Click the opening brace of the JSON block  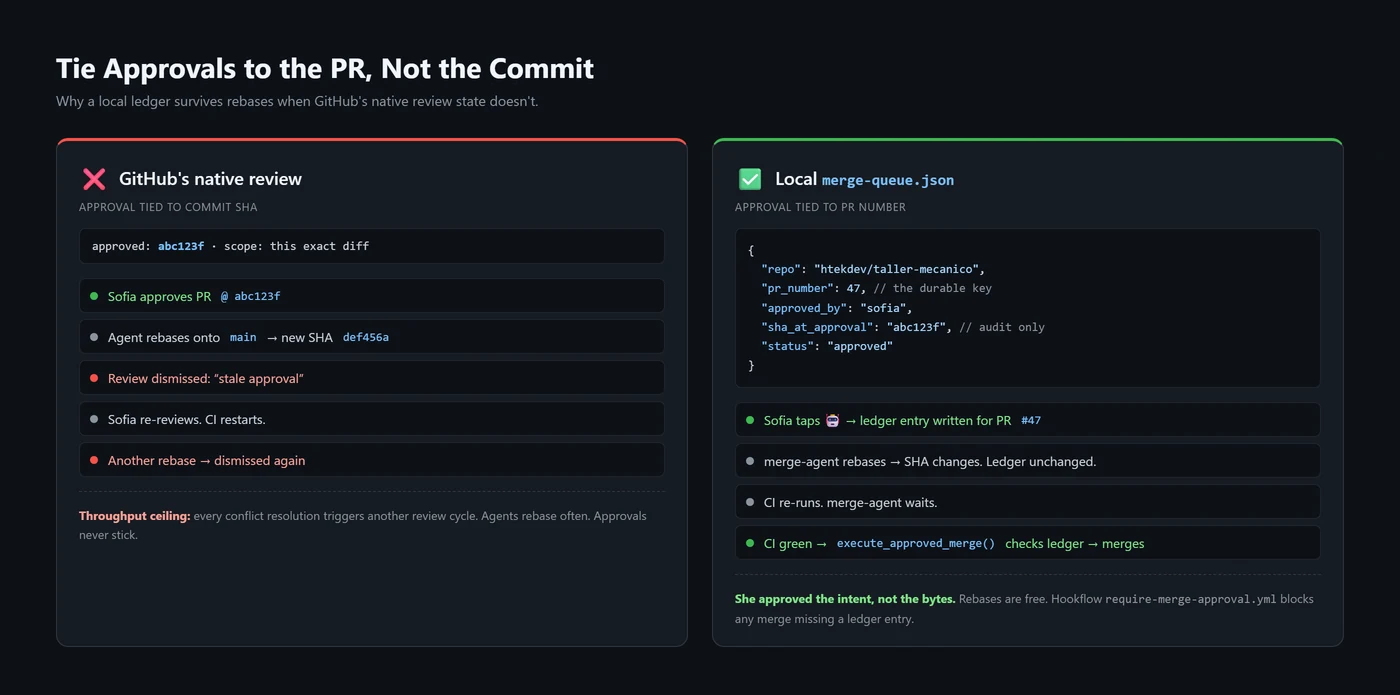tap(751, 250)
